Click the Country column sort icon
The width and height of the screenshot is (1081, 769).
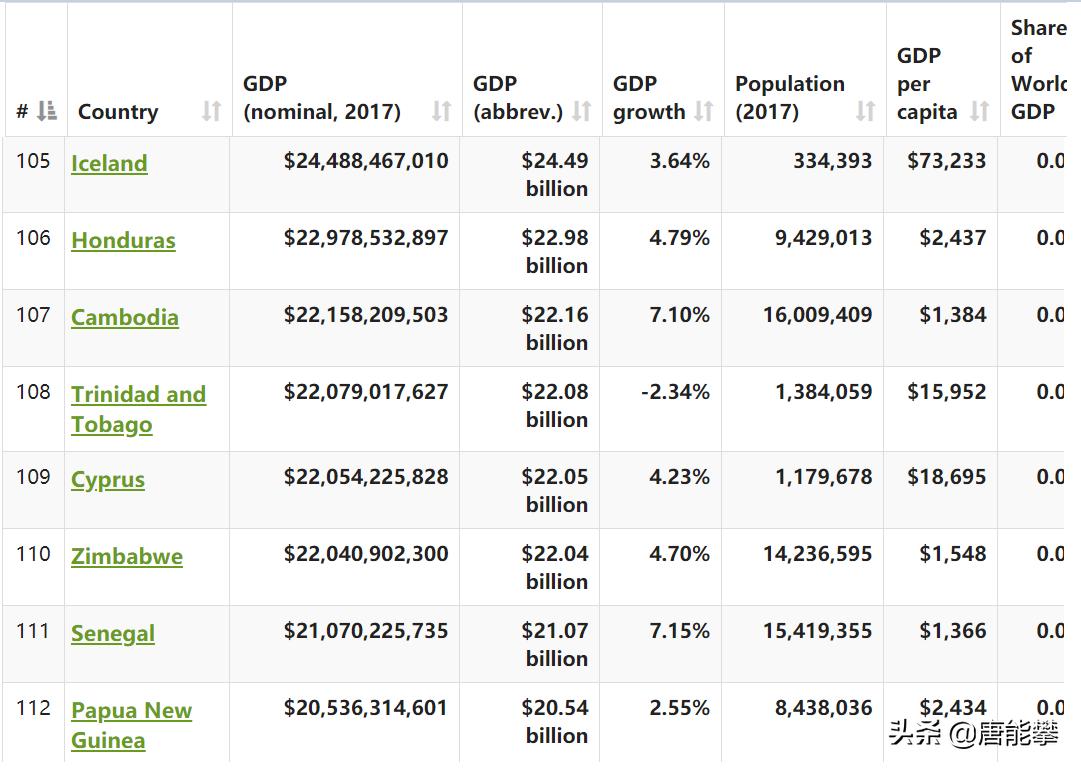click(x=213, y=112)
